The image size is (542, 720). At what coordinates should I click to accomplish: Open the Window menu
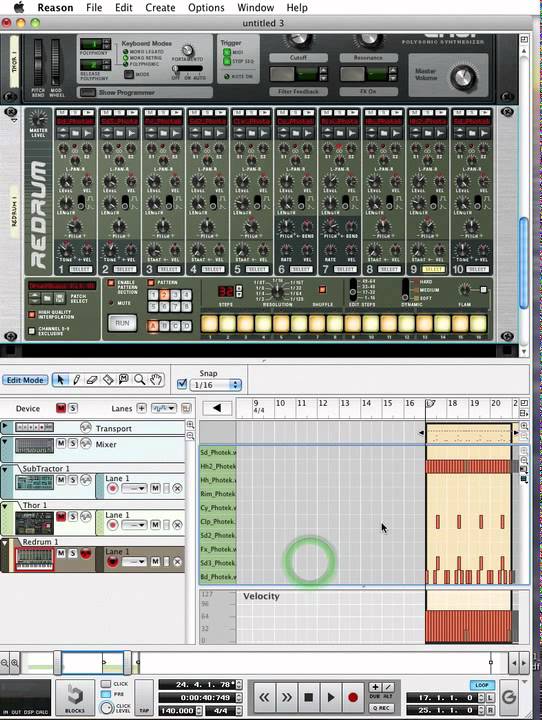coord(255,8)
